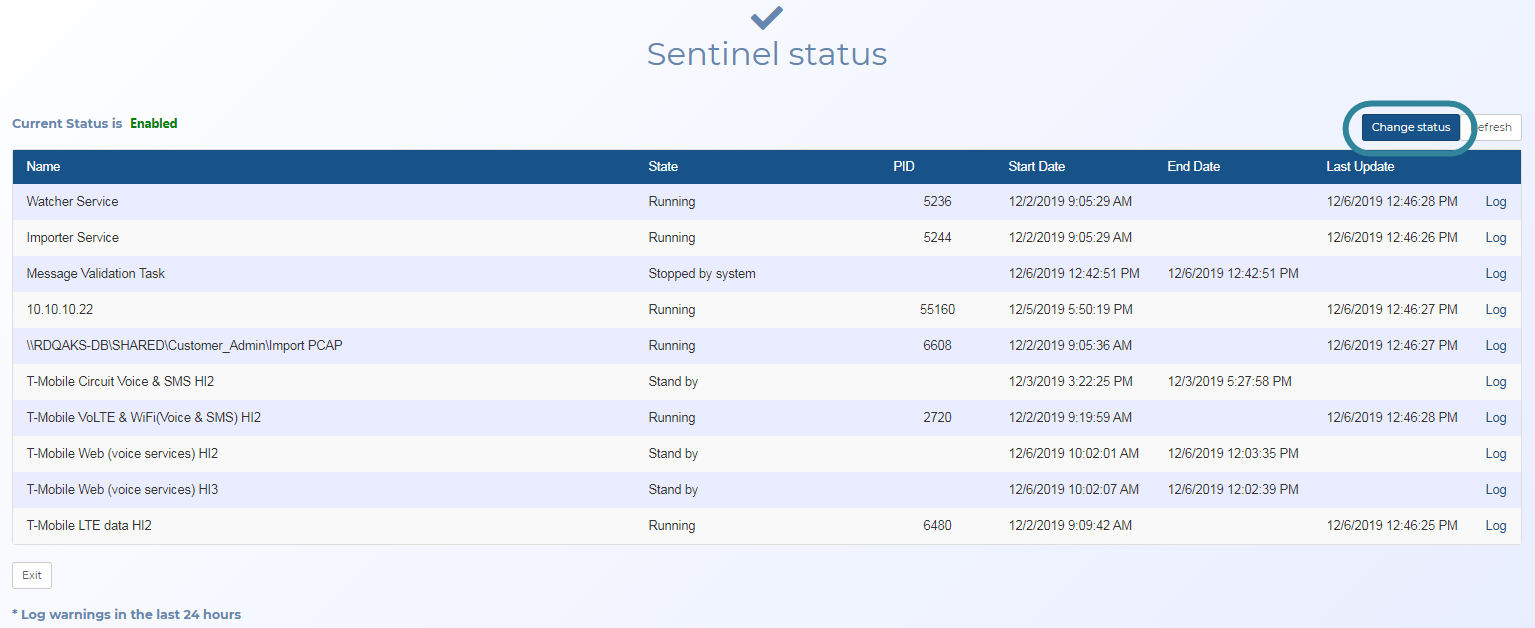Click the Last Update column header
Image resolution: width=1535 pixels, height=628 pixels.
[1360, 167]
